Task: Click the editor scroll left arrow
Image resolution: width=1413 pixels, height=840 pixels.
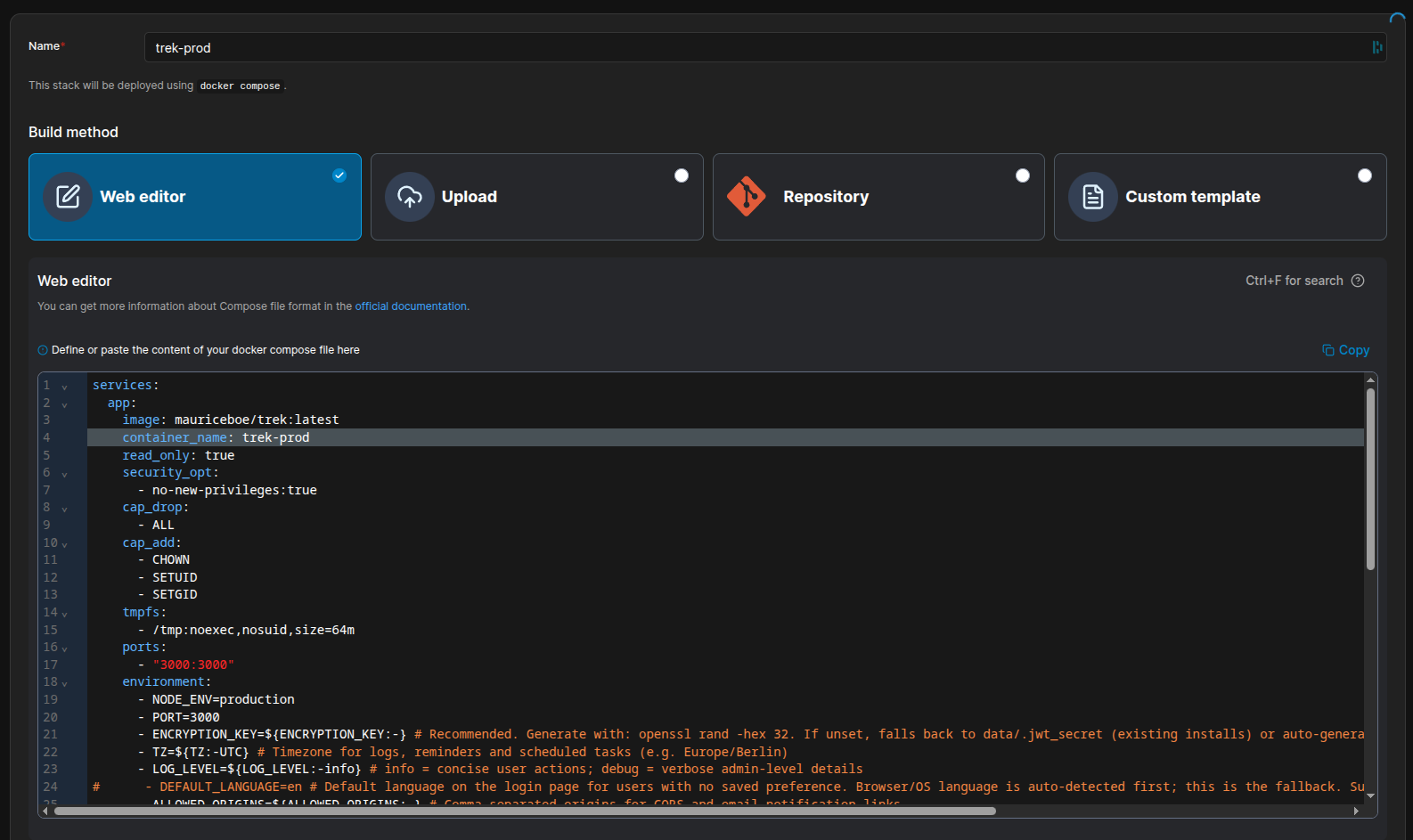Action: pyautogui.click(x=45, y=811)
